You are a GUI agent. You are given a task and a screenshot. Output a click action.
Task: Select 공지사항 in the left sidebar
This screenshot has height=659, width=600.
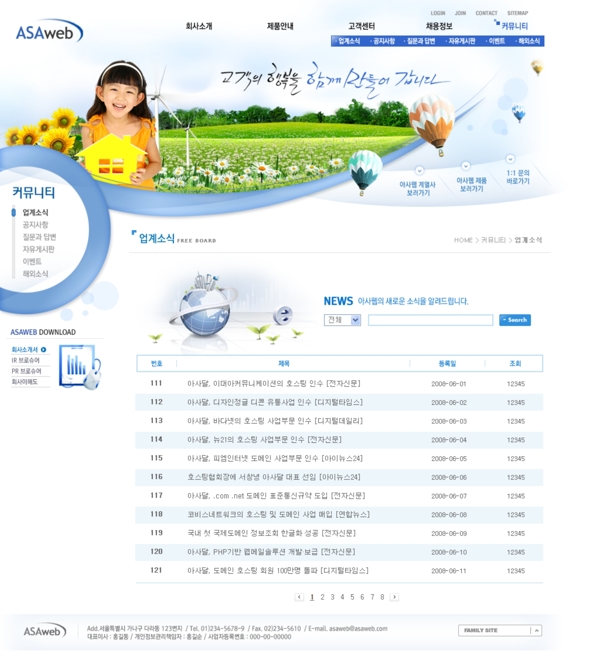click(35, 224)
